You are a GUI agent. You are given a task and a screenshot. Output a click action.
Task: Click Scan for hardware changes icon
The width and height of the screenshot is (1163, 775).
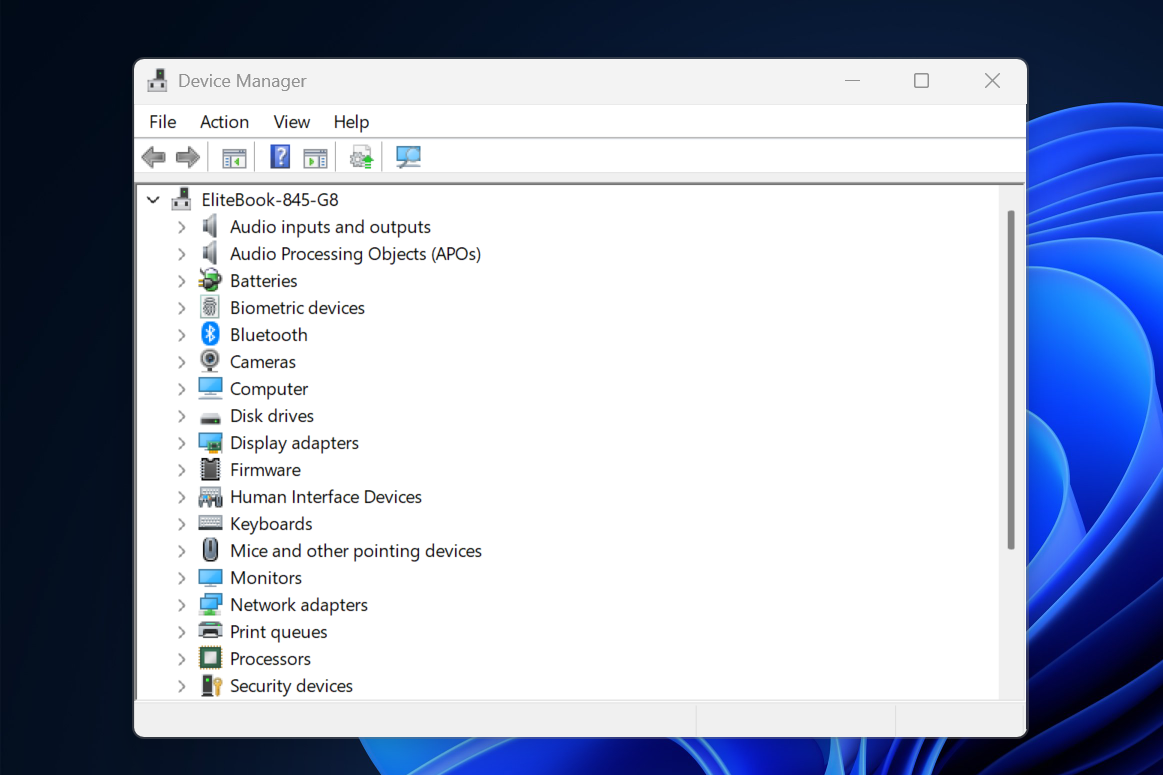(408, 157)
